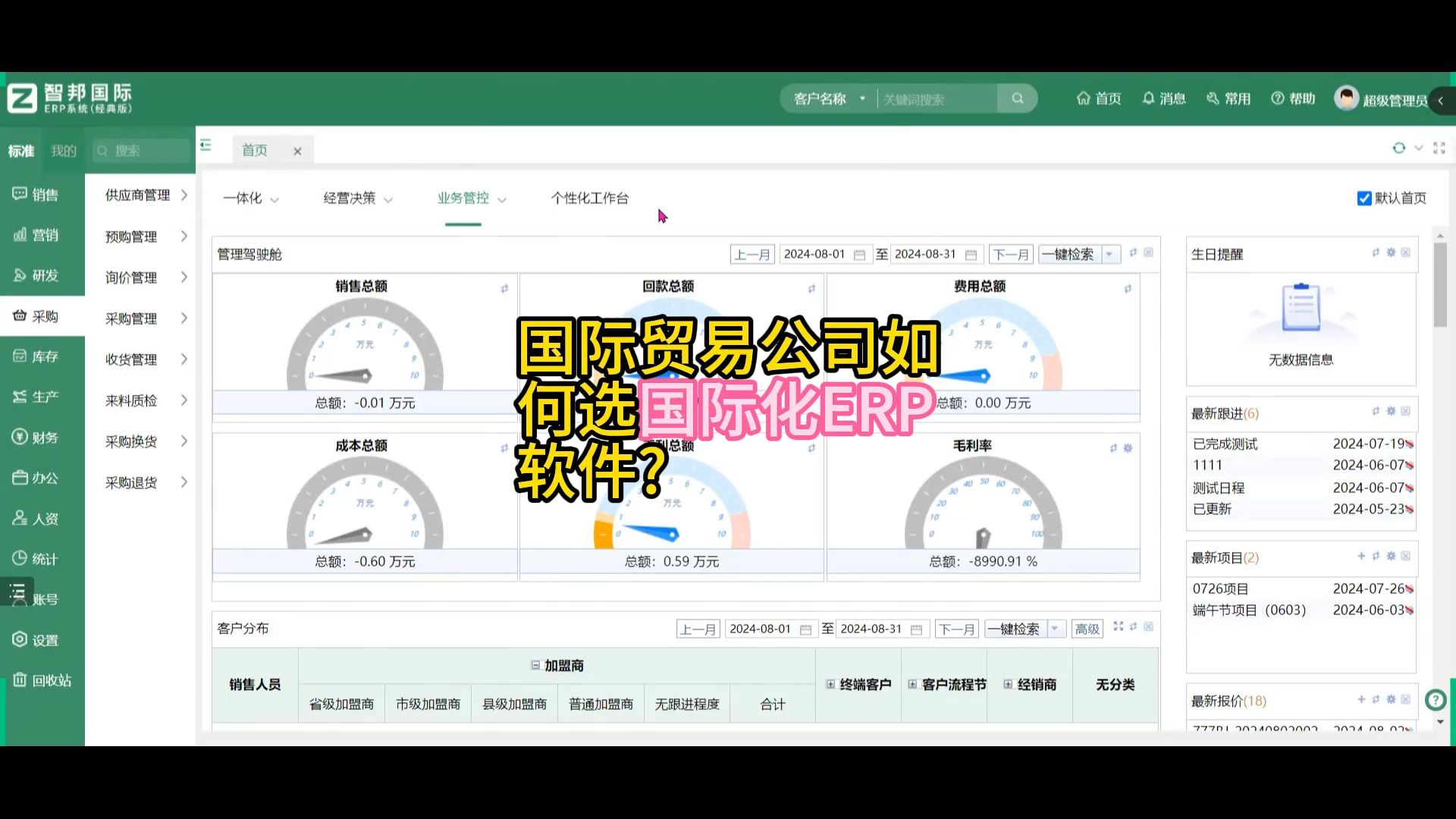
Task: Click the 高级 search button
Action: (x=1087, y=629)
